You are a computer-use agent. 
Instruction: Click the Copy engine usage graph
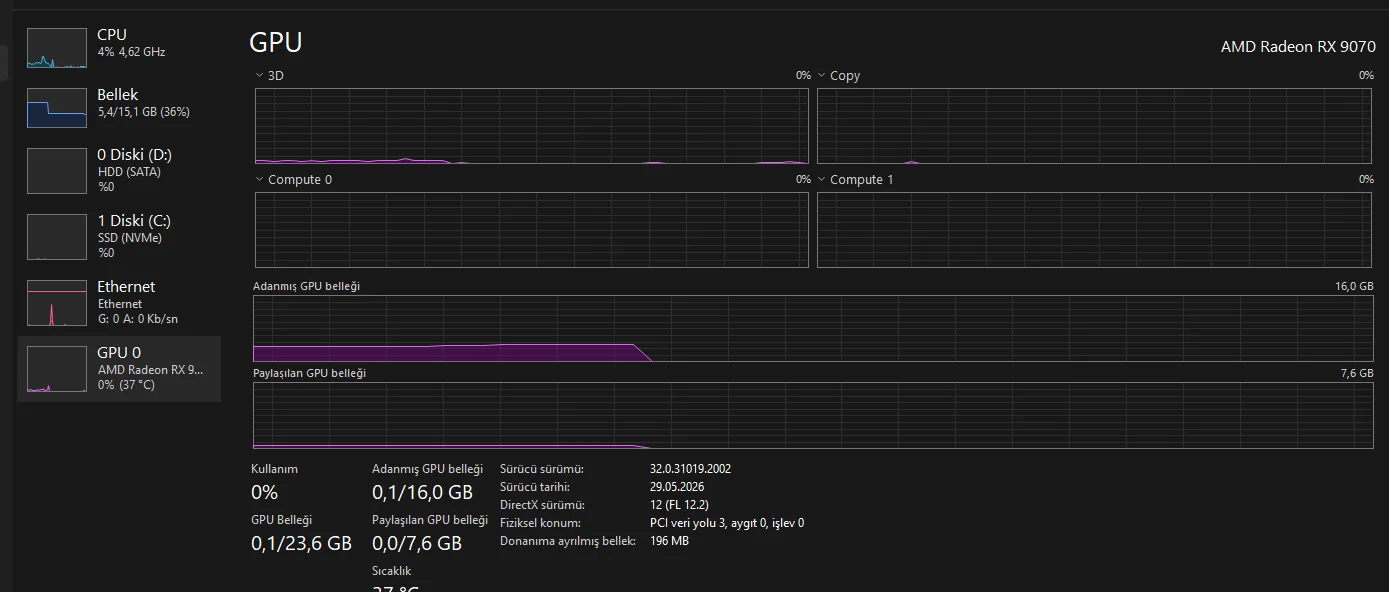click(x=1096, y=126)
